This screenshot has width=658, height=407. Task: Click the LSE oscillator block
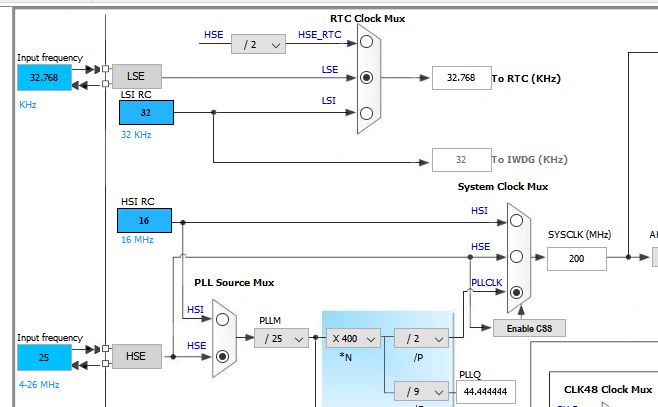[x=136, y=76]
